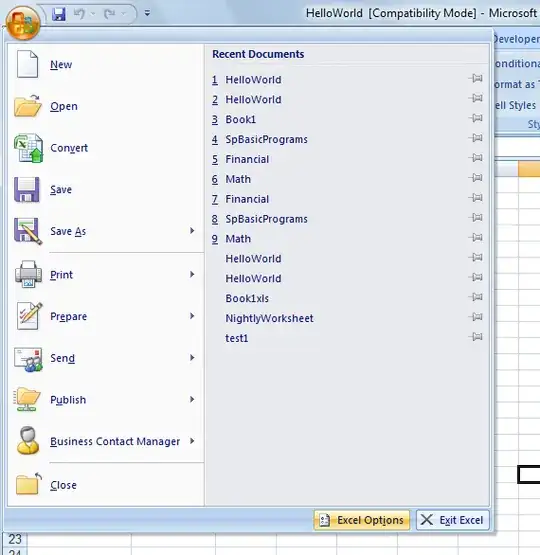Open the test1 recent document
Image resolution: width=540 pixels, height=555 pixels.
(237, 338)
